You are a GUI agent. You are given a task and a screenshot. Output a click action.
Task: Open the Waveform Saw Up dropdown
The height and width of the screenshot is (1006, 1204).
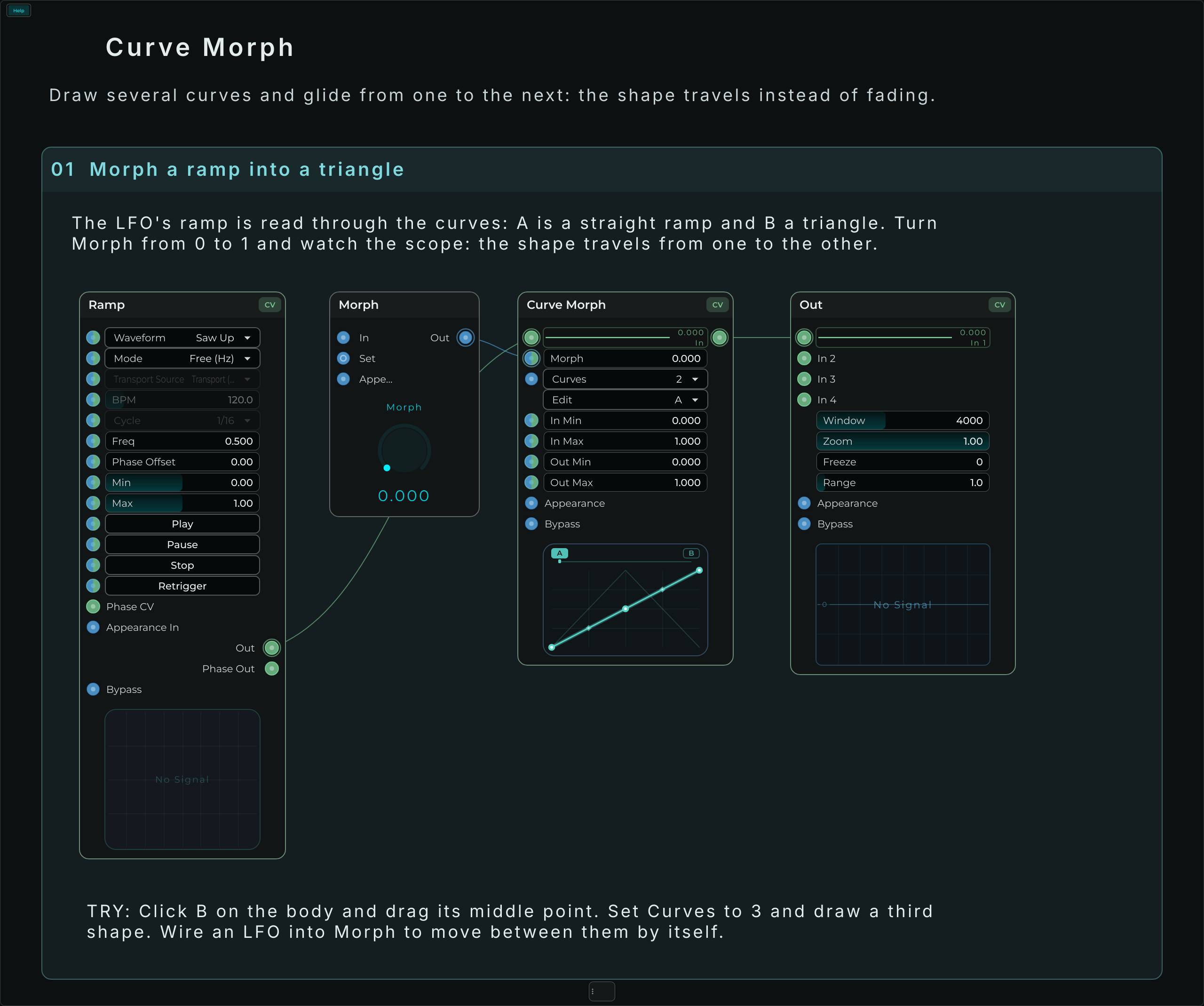click(x=182, y=338)
